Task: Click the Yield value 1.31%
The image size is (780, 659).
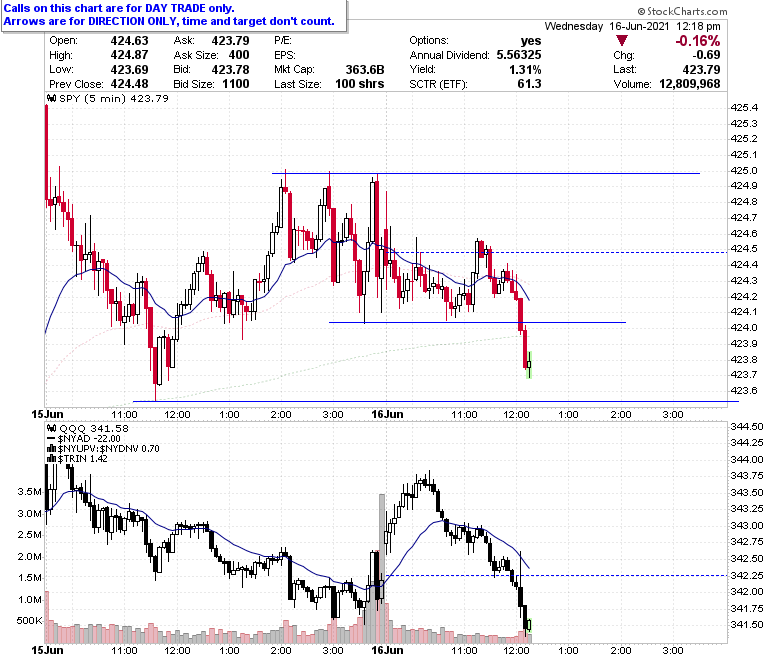Action: click(x=525, y=69)
